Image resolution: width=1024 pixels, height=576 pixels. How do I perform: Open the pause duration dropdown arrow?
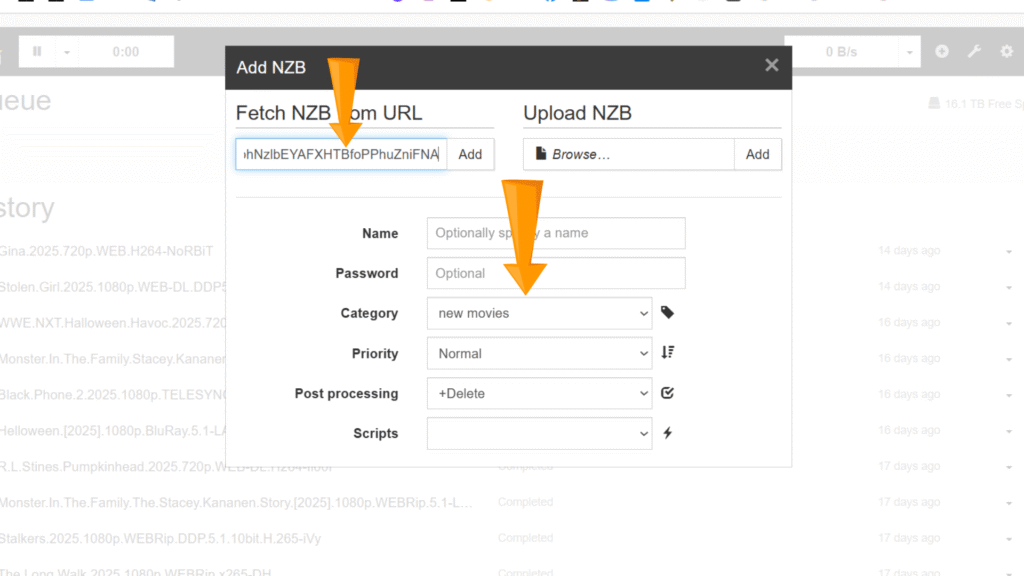[x=67, y=52]
